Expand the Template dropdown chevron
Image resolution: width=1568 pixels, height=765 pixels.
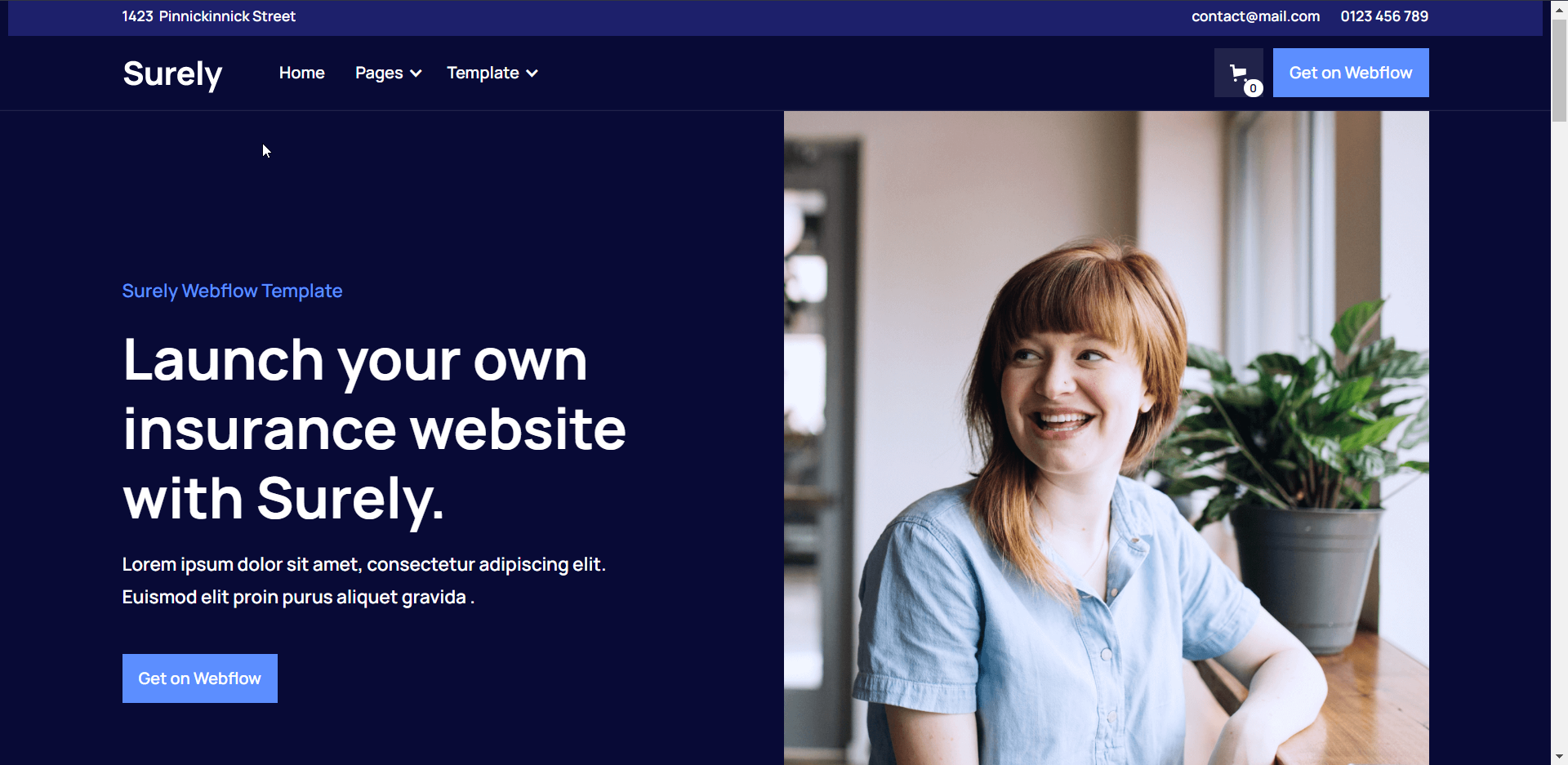click(532, 73)
